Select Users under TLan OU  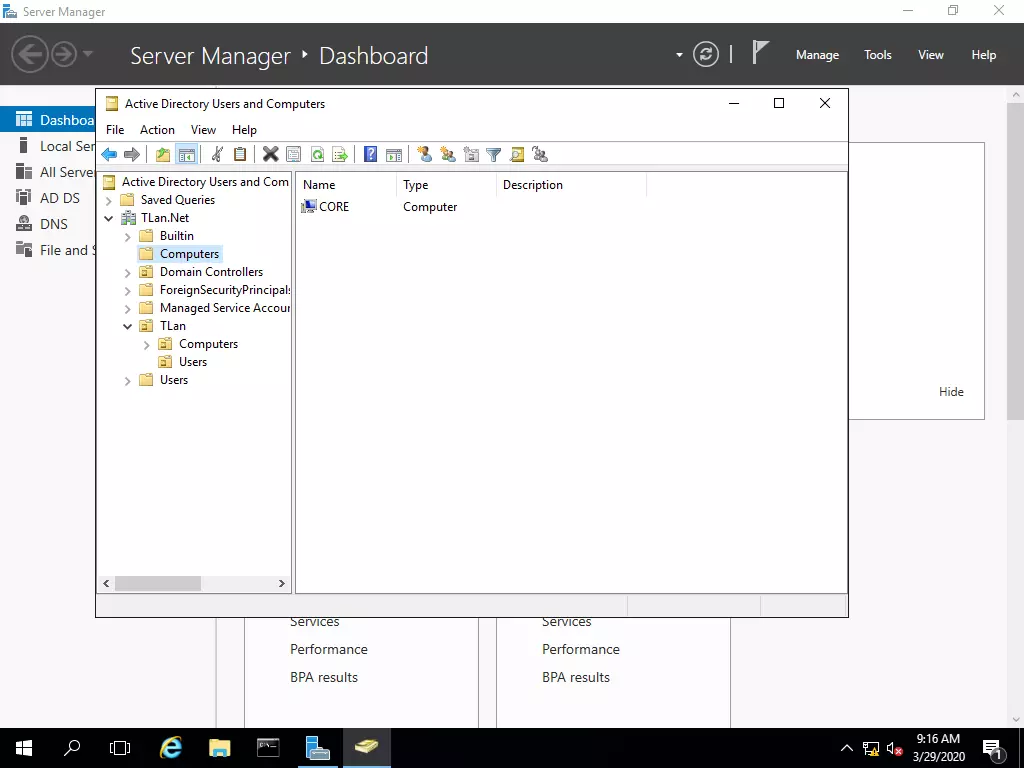point(193,362)
